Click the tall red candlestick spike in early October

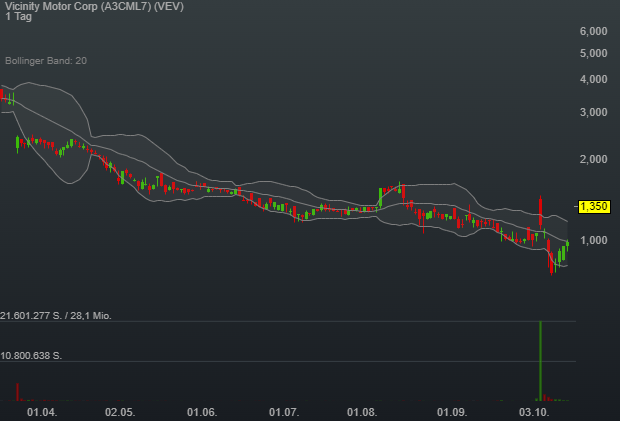pyautogui.click(x=541, y=212)
